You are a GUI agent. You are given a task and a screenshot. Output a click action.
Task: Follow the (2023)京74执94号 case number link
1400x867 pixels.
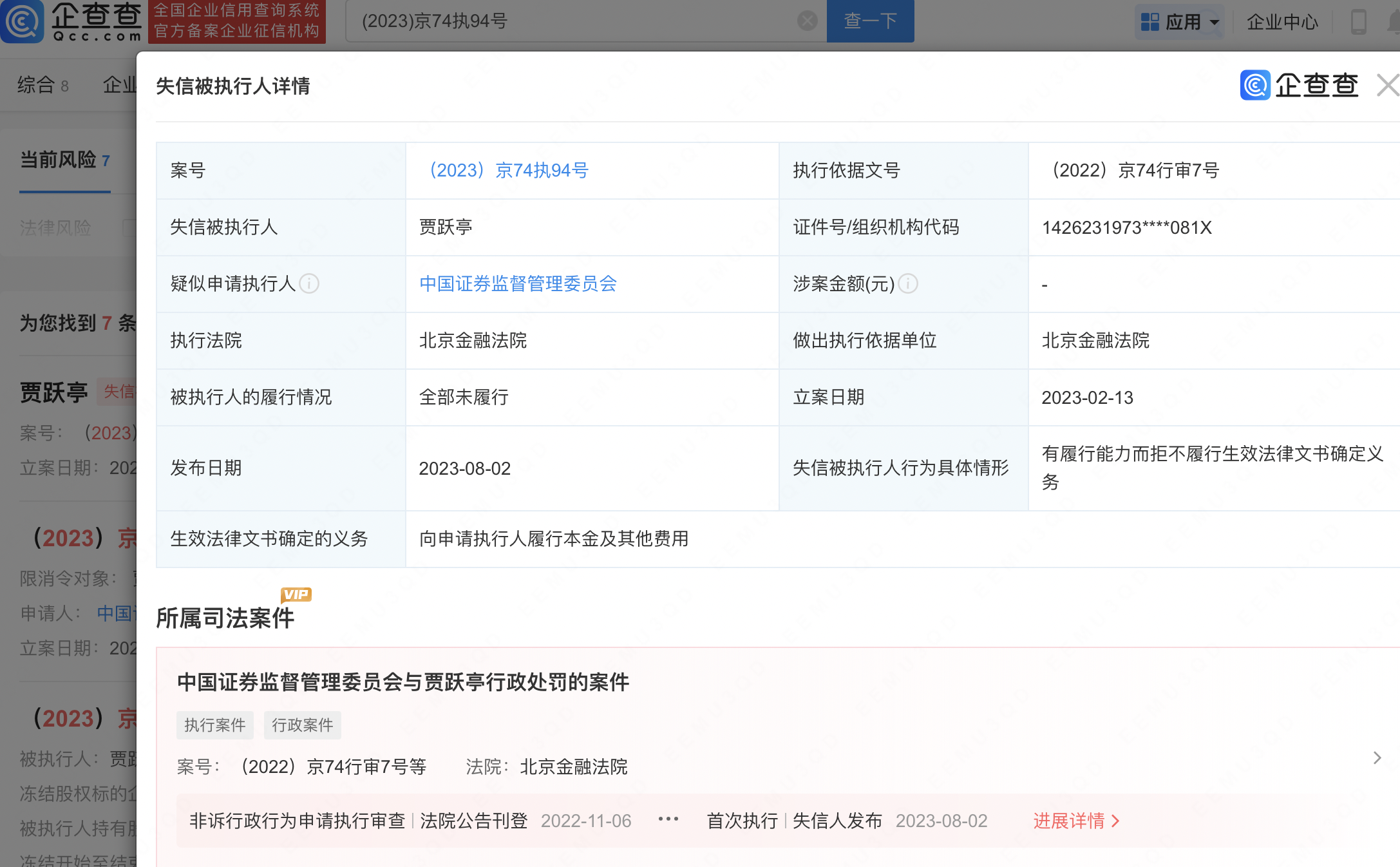coord(508,171)
